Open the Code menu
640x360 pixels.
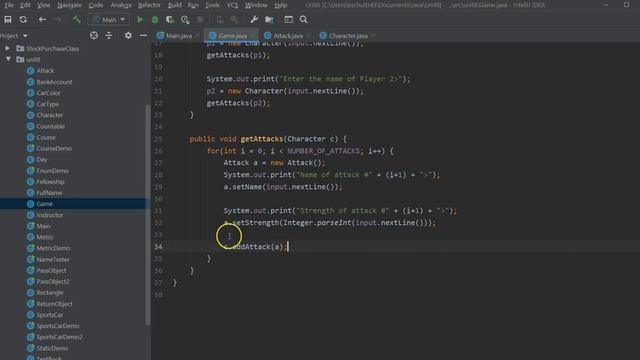click(x=96, y=5)
